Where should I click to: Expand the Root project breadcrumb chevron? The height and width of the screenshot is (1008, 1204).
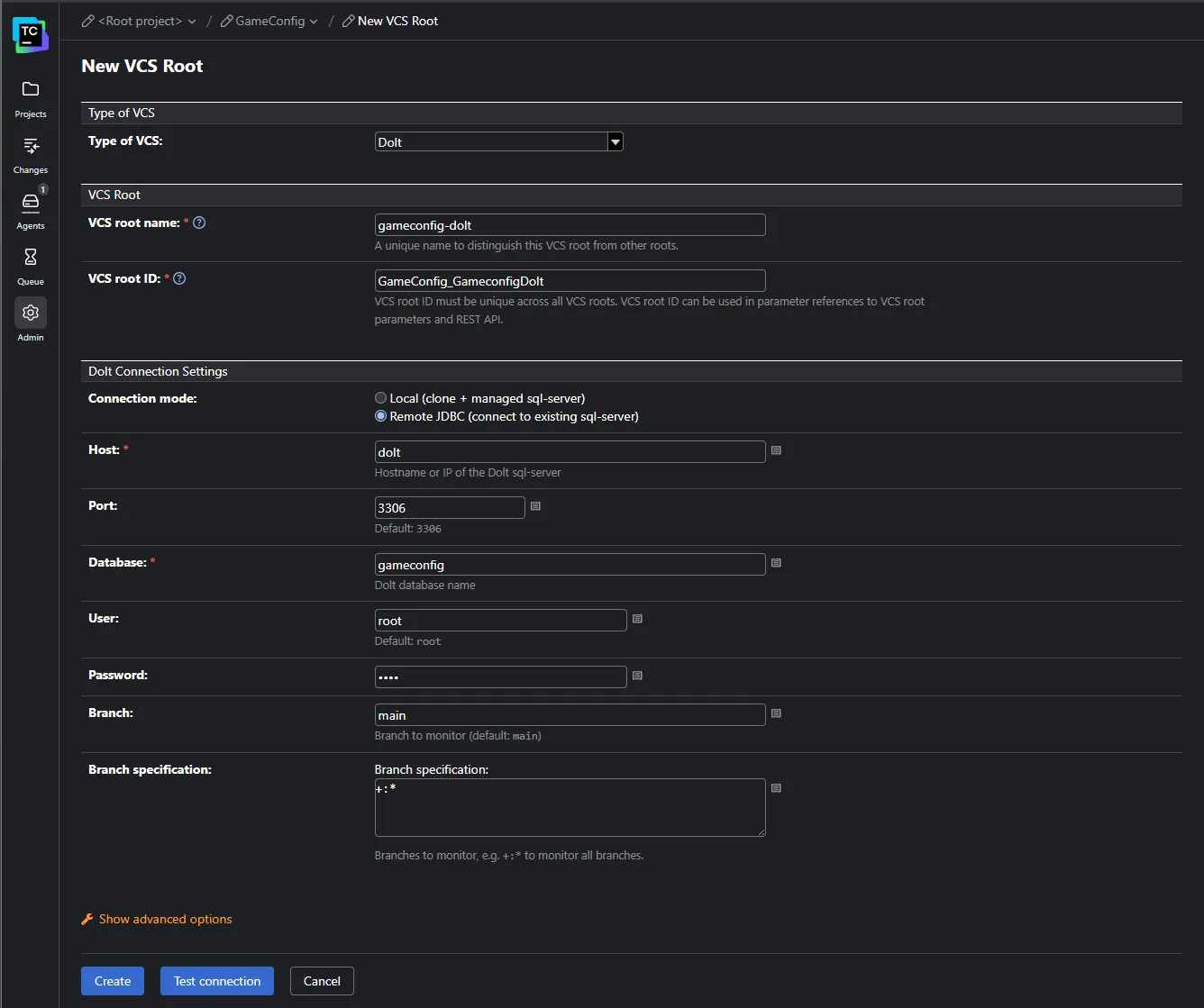pos(192,22)
